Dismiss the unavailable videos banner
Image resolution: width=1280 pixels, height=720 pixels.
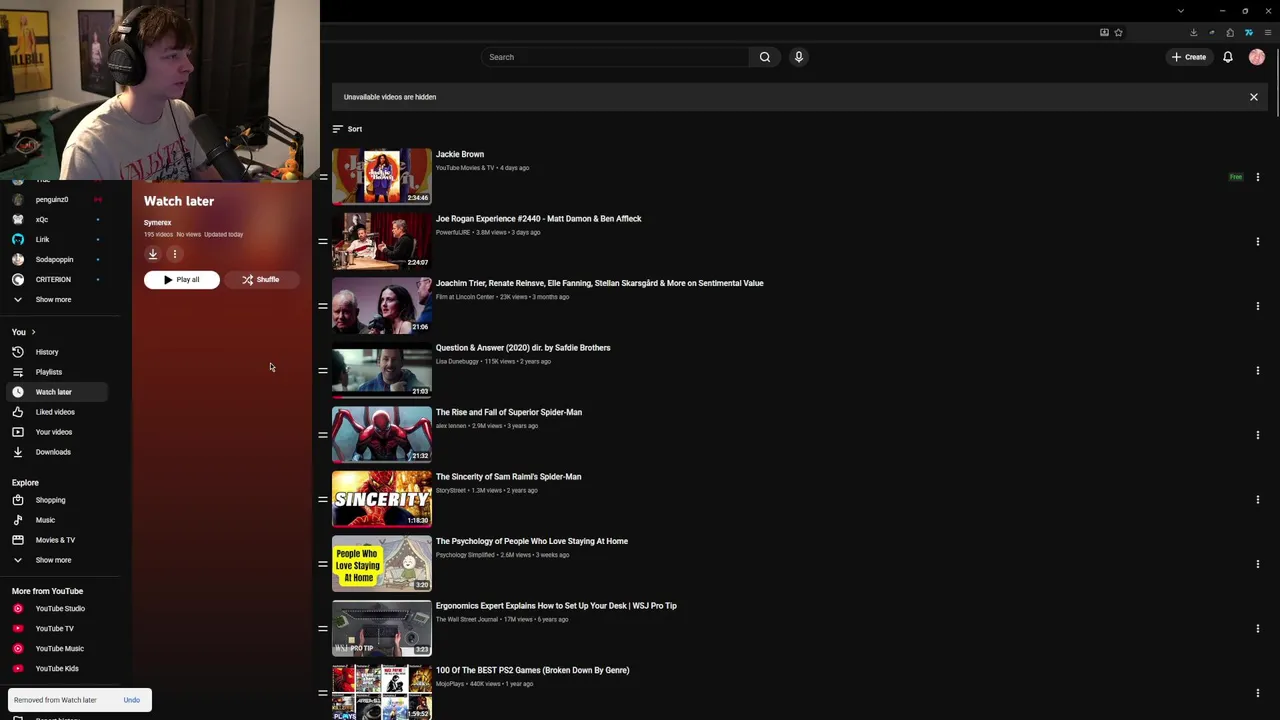click(x=1253, y=97)
